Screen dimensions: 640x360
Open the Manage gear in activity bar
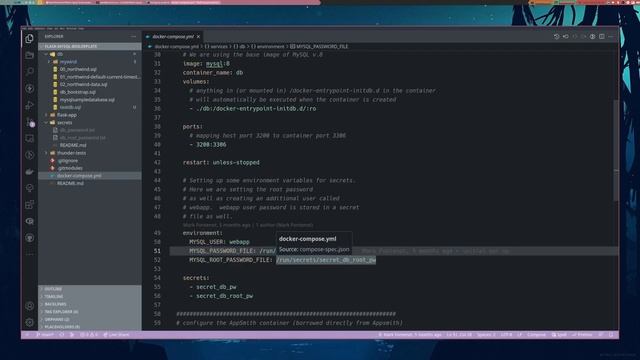click(29, 322)
